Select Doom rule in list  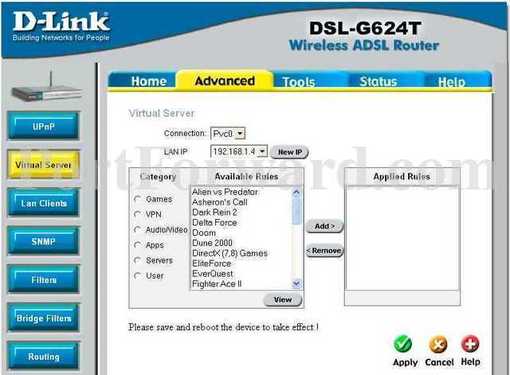pyautogui.click(x=204, y=233)
